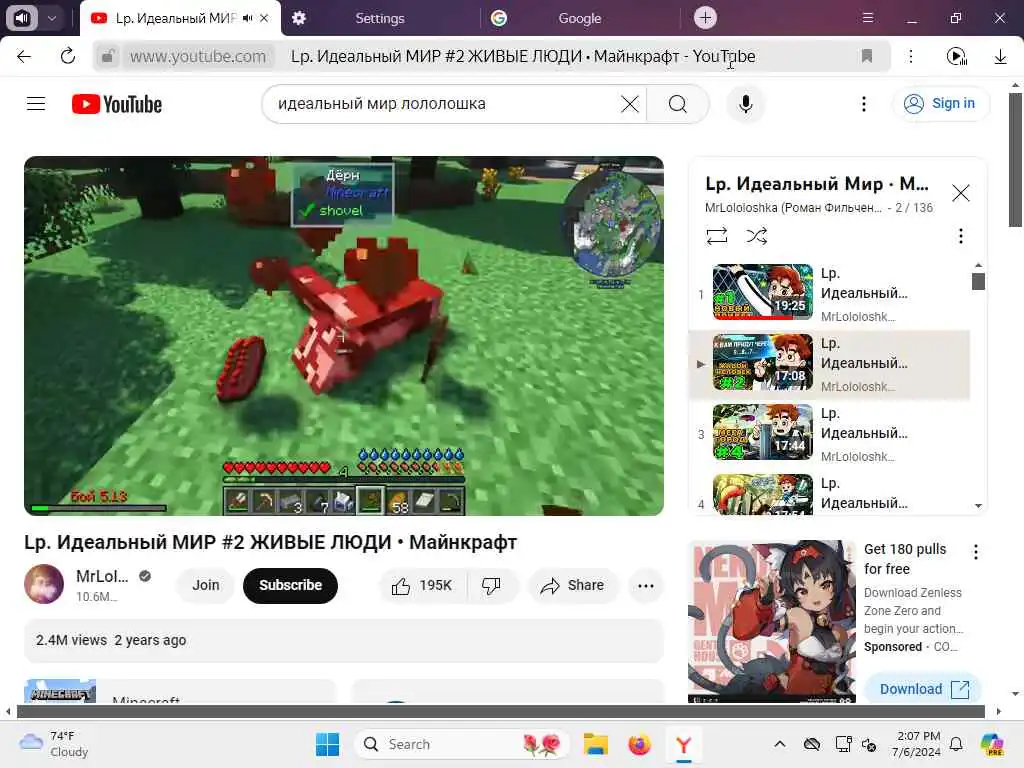The height and width of the screenshot is (768, 1024).
Task: Open playlist item number 4
Action: coord(829,493)
